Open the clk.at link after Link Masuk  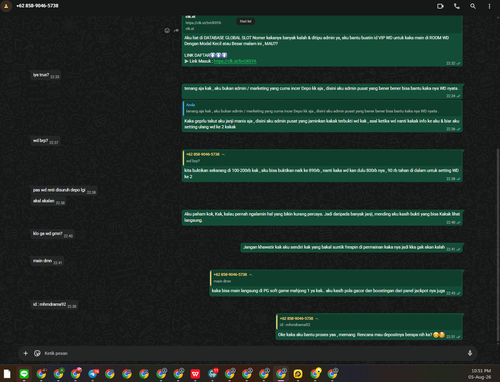click(235, 61)
